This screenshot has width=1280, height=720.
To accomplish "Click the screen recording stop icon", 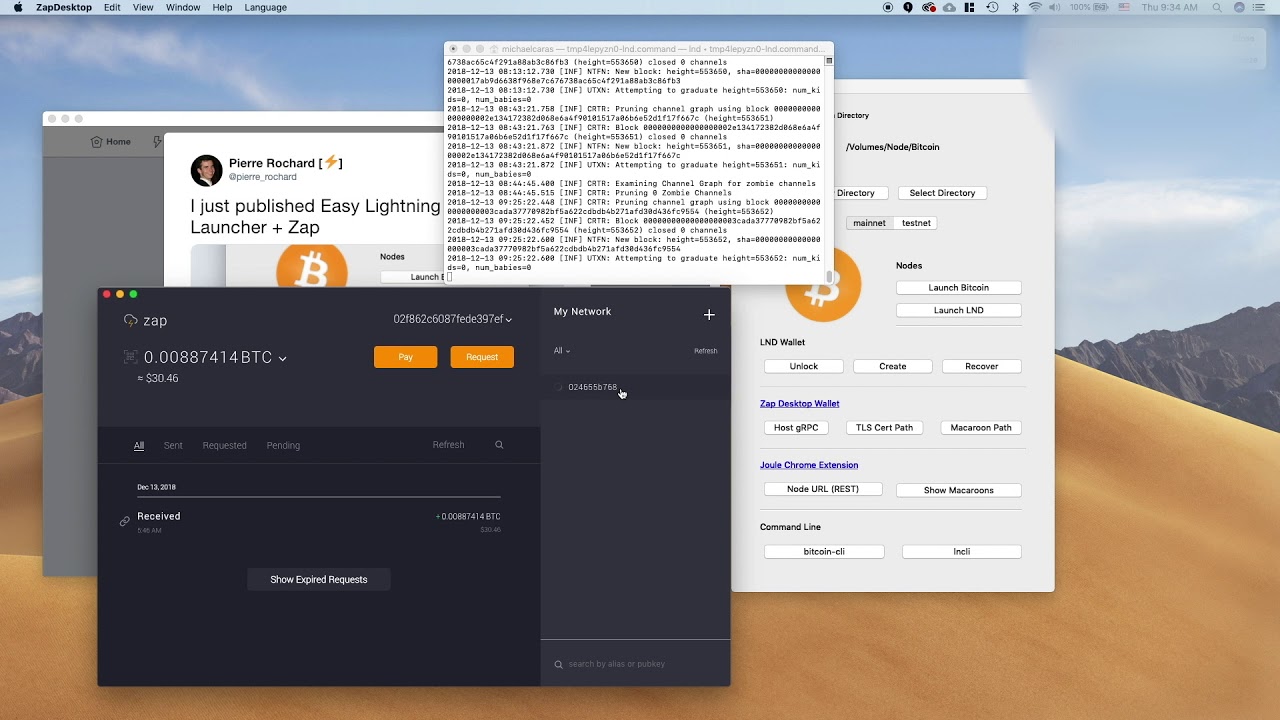I will tap(888, 7).
